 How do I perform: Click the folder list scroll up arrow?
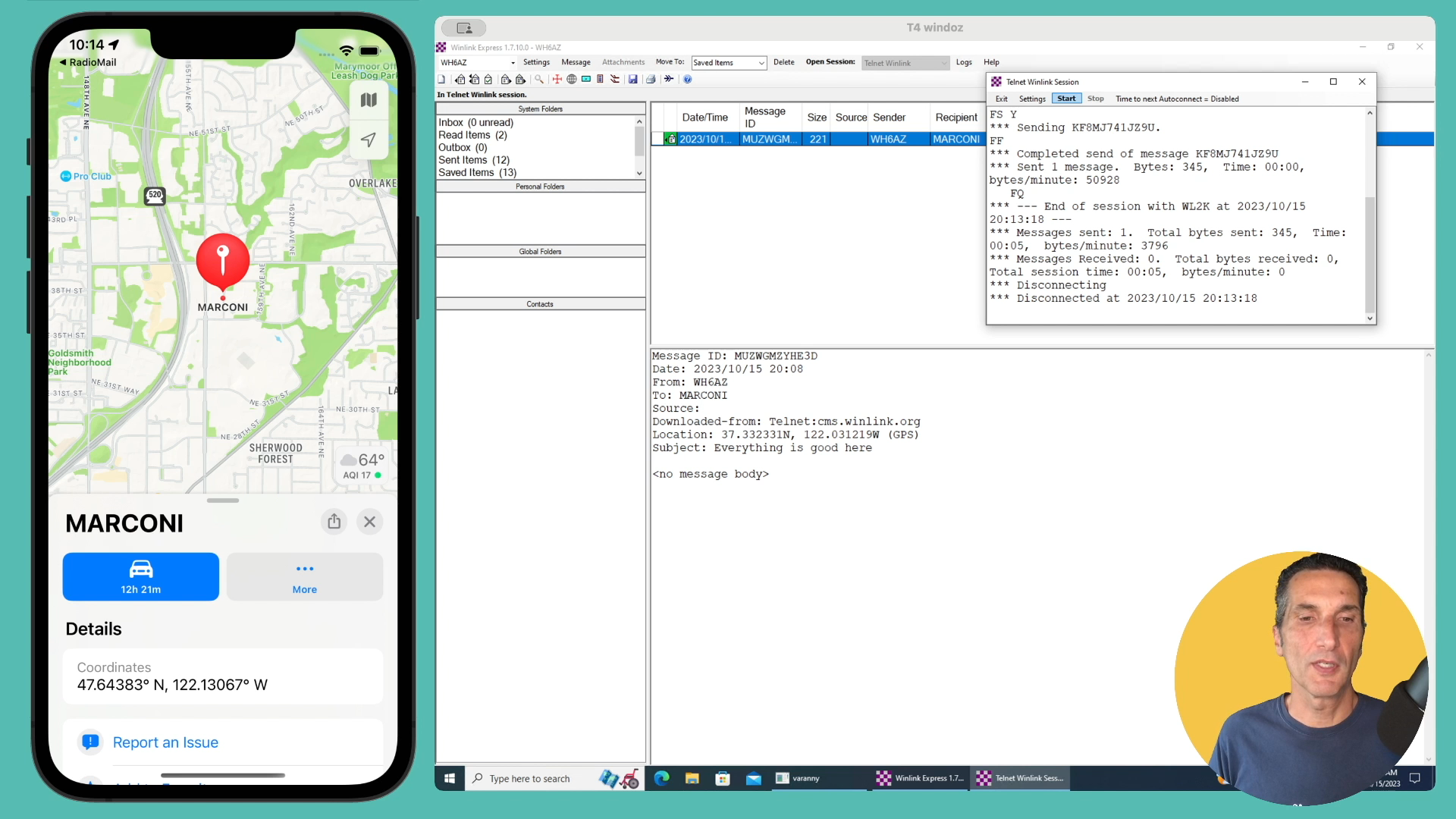pos(639,121)
